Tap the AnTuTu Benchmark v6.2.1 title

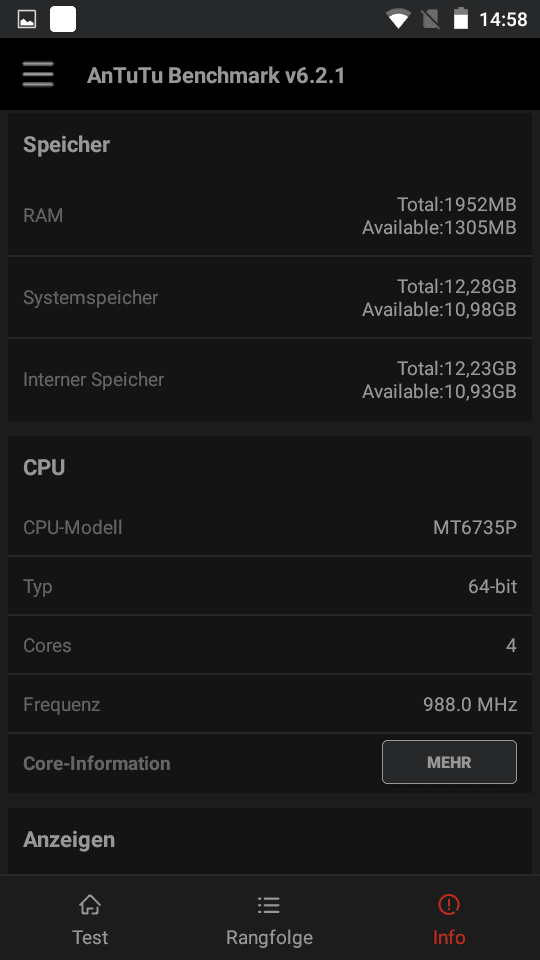point(216,75)
